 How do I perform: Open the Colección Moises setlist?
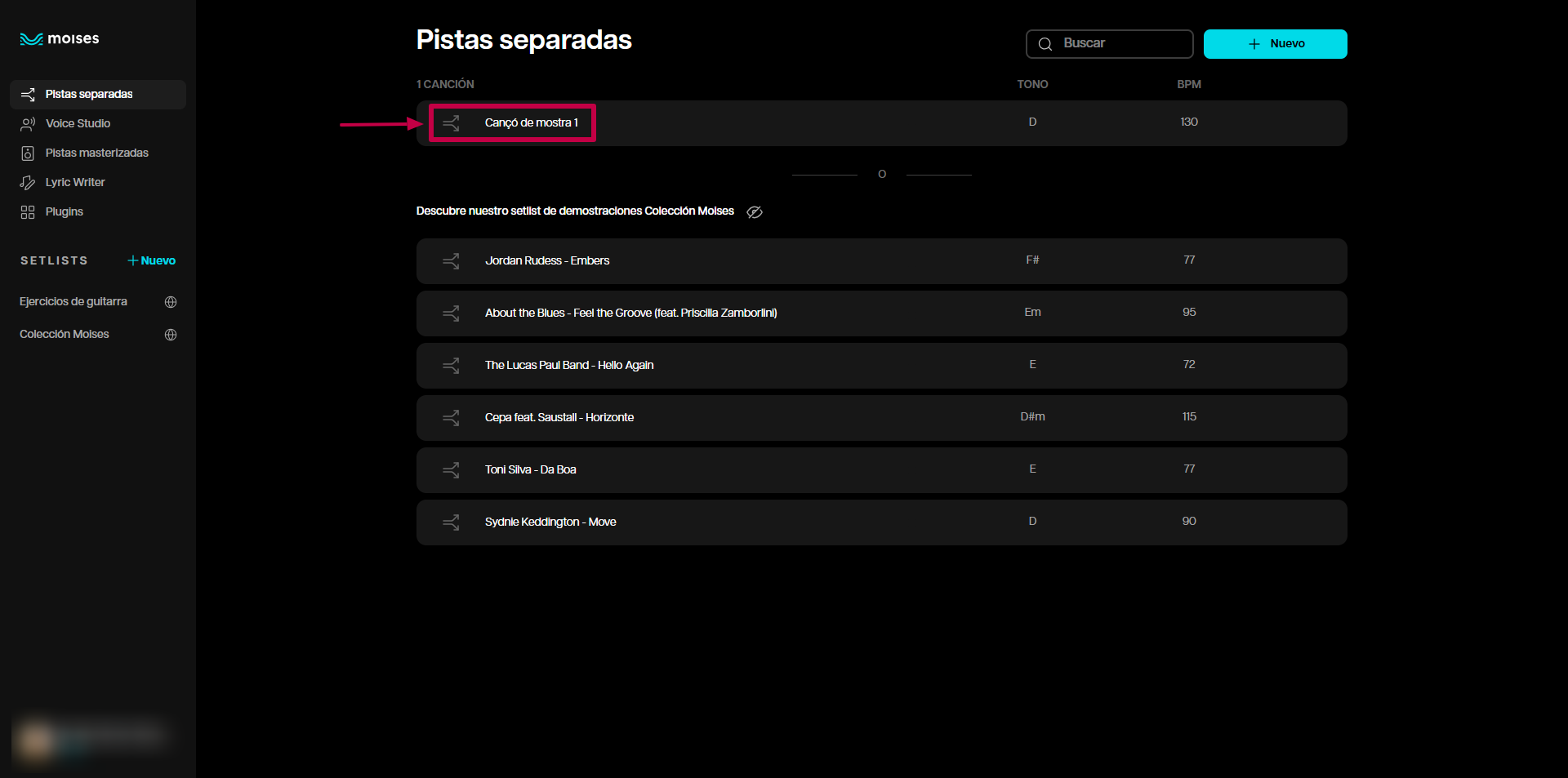[x=65, y=335]
